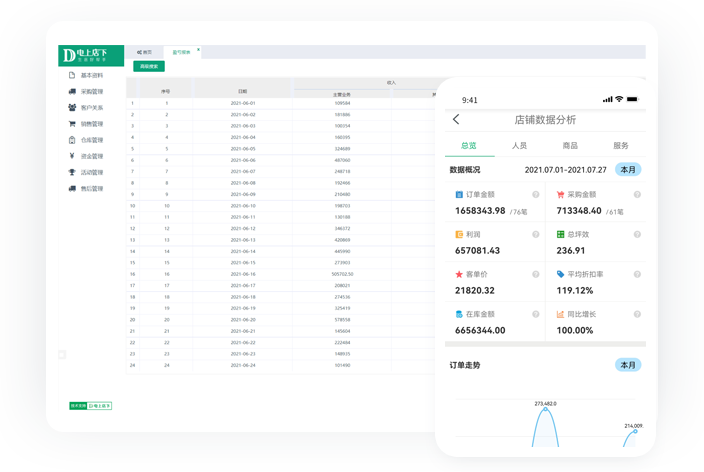Click help icon beside 总坪效

point(637,234)
